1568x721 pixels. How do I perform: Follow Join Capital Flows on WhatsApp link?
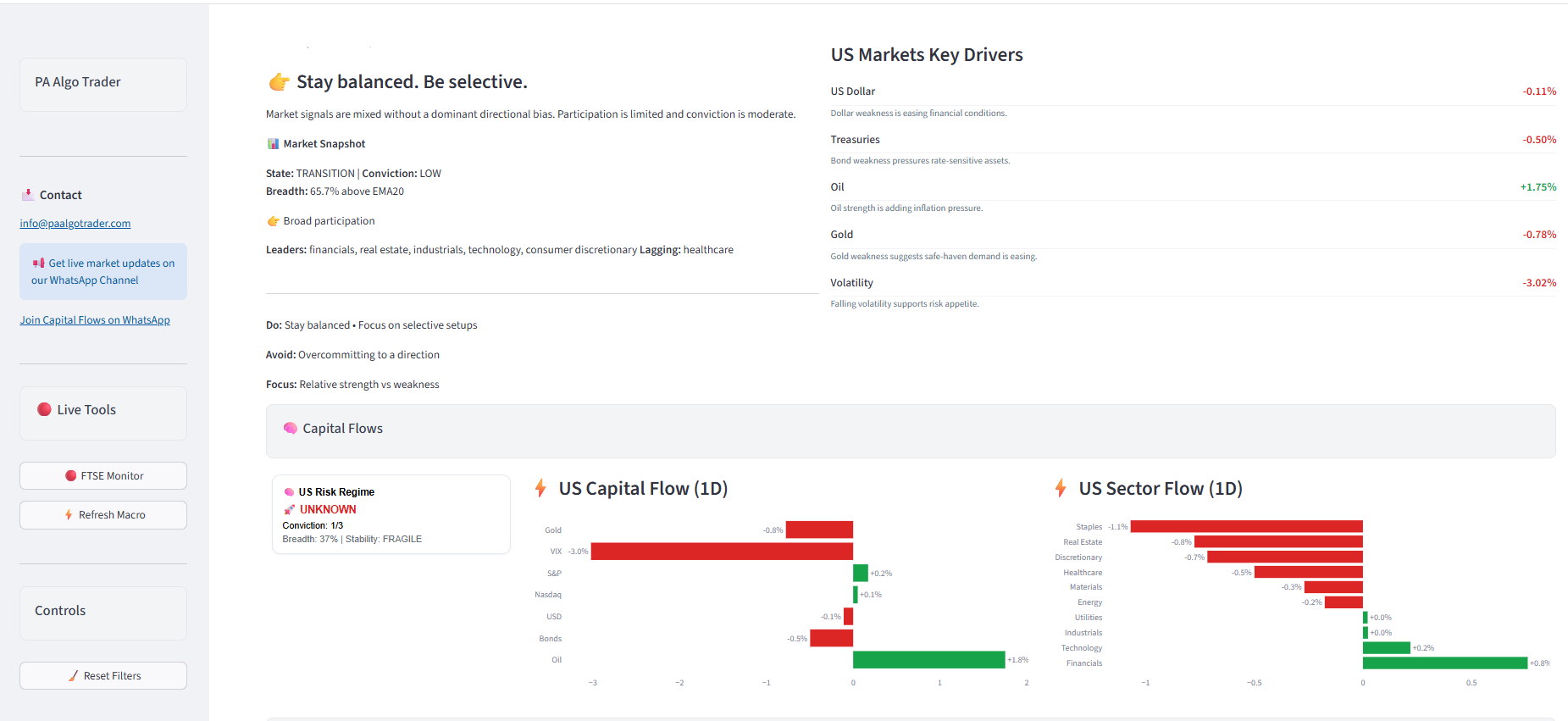pyautogui.click(x=95, y=320)
